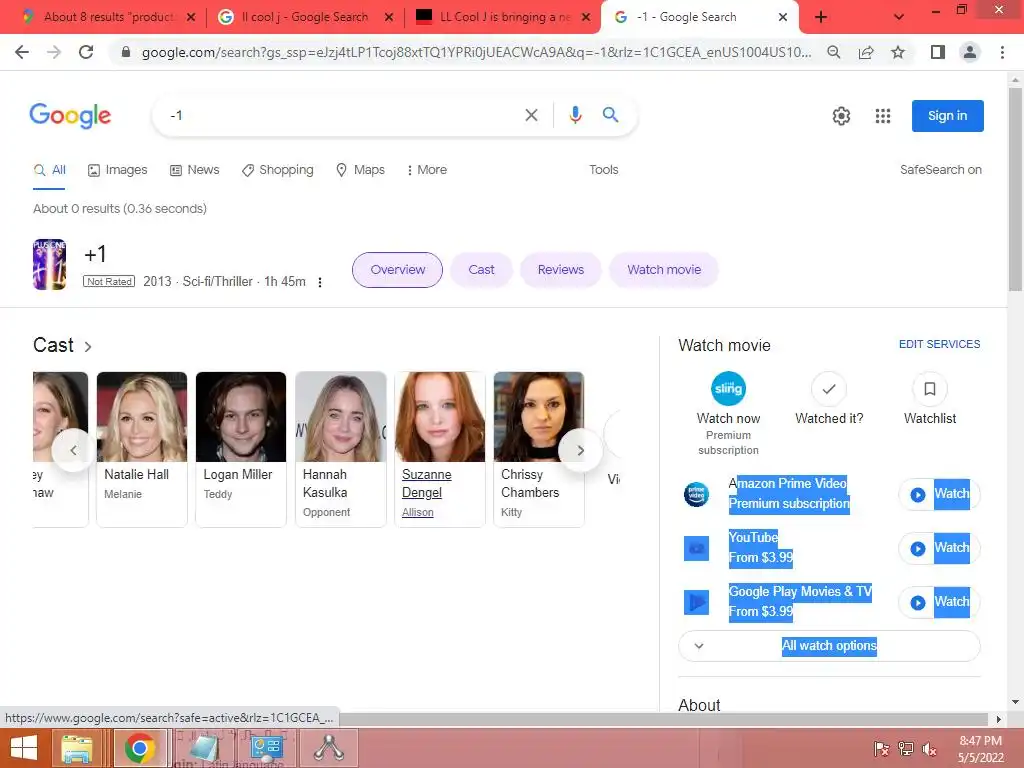Start voice search with microphone icon
Viewport: 1024px width, 768px height.
pos(575,116)
